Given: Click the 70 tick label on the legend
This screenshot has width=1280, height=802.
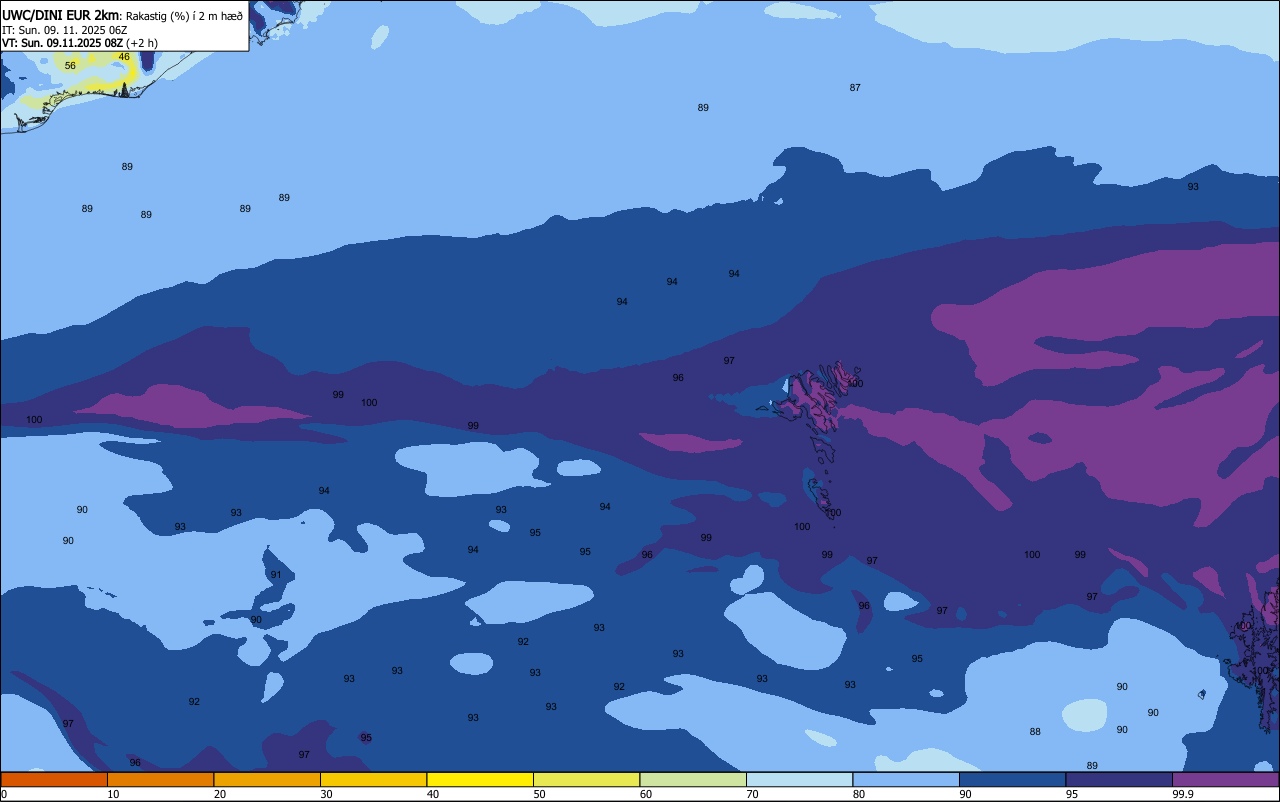Looking at the screenshot, I should click(752, 794).
